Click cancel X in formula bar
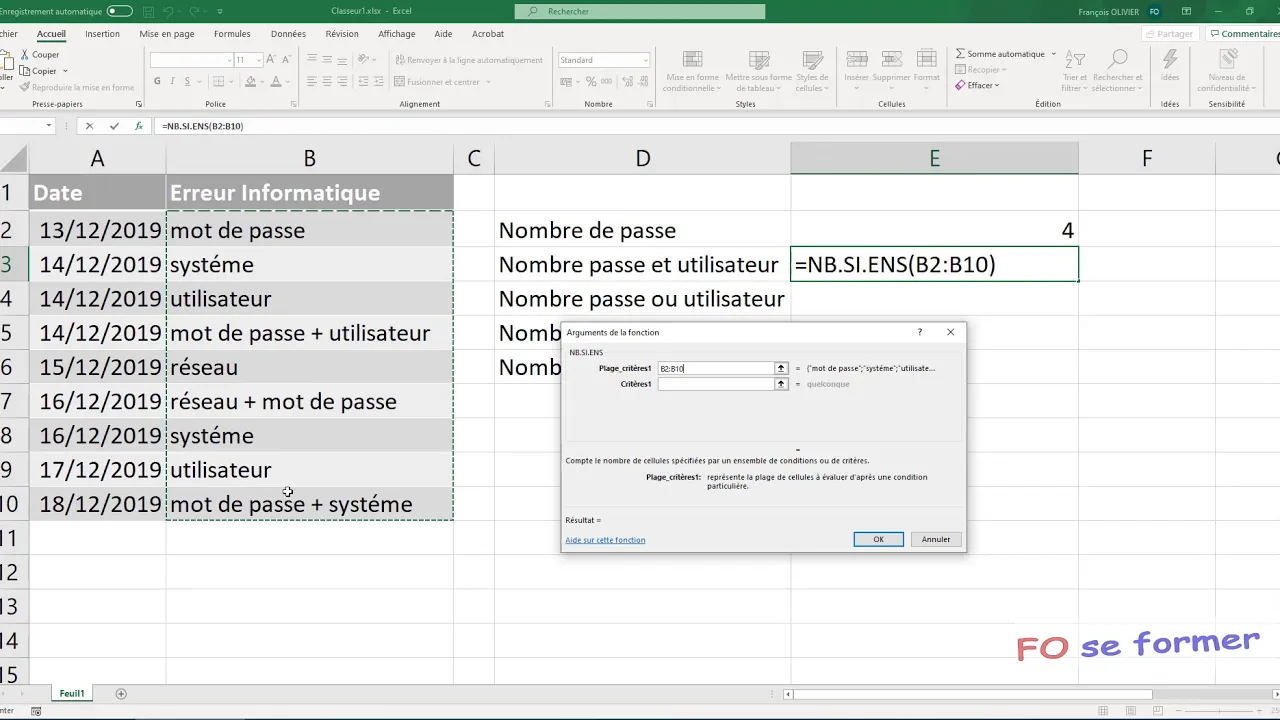 (89, 126)
